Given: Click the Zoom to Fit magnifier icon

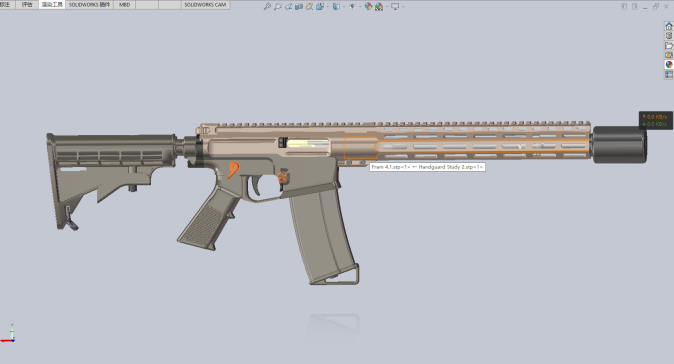Looking at the screenshot, I should [x=267, y=6].
